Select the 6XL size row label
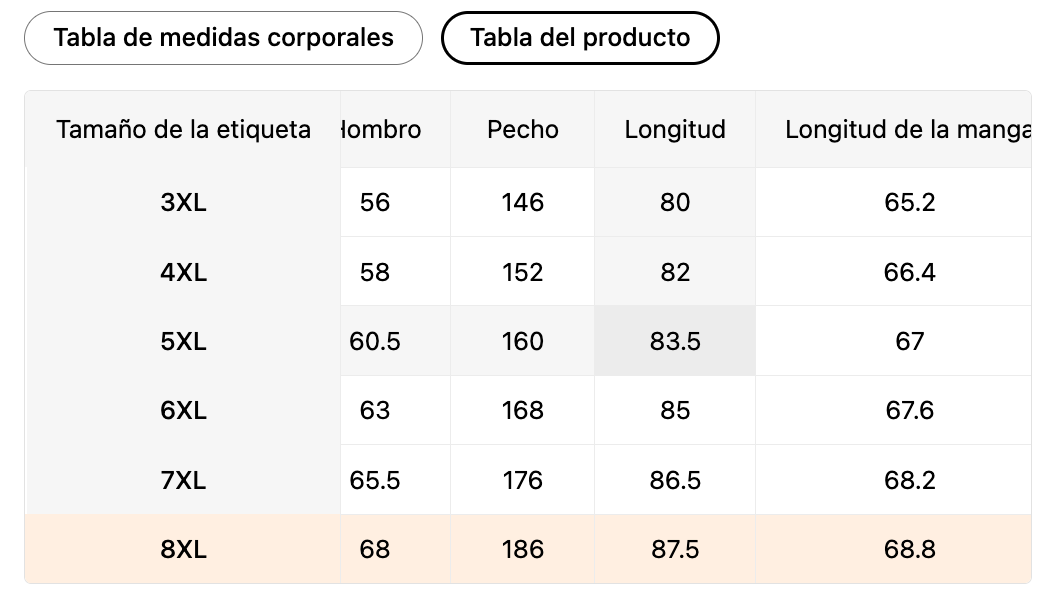 tap(183, 410)
